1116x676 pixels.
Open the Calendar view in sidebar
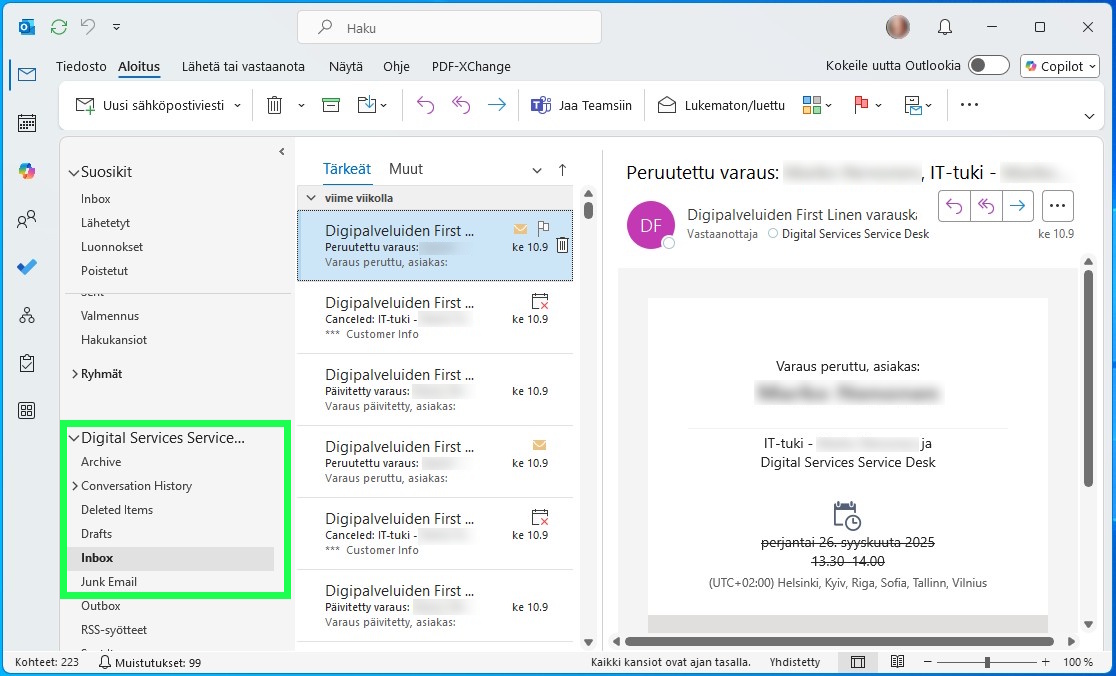pyautogui.click(x=27, y=123)
